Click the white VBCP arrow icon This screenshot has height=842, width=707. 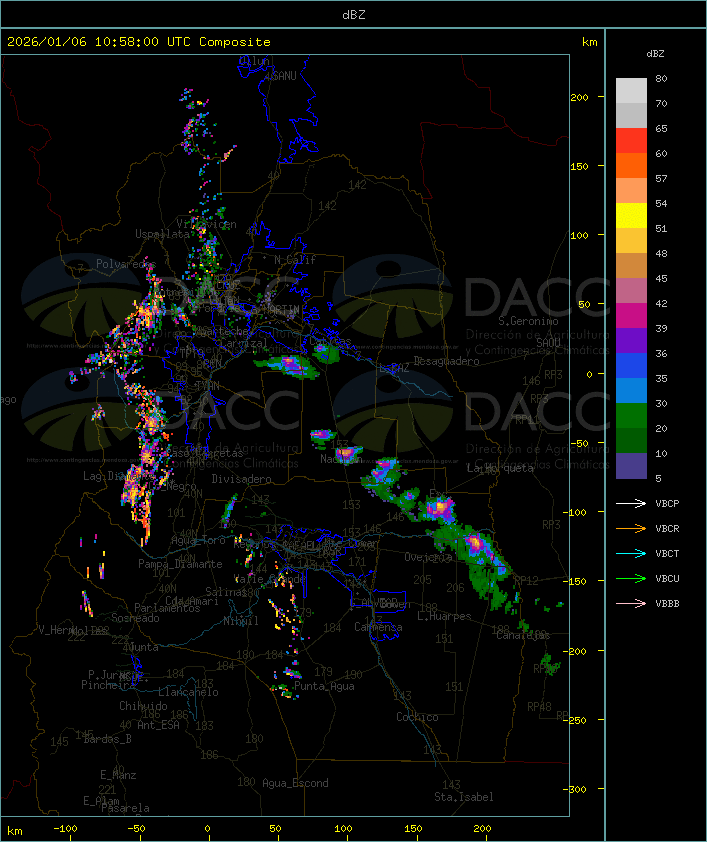pos(631,503)
